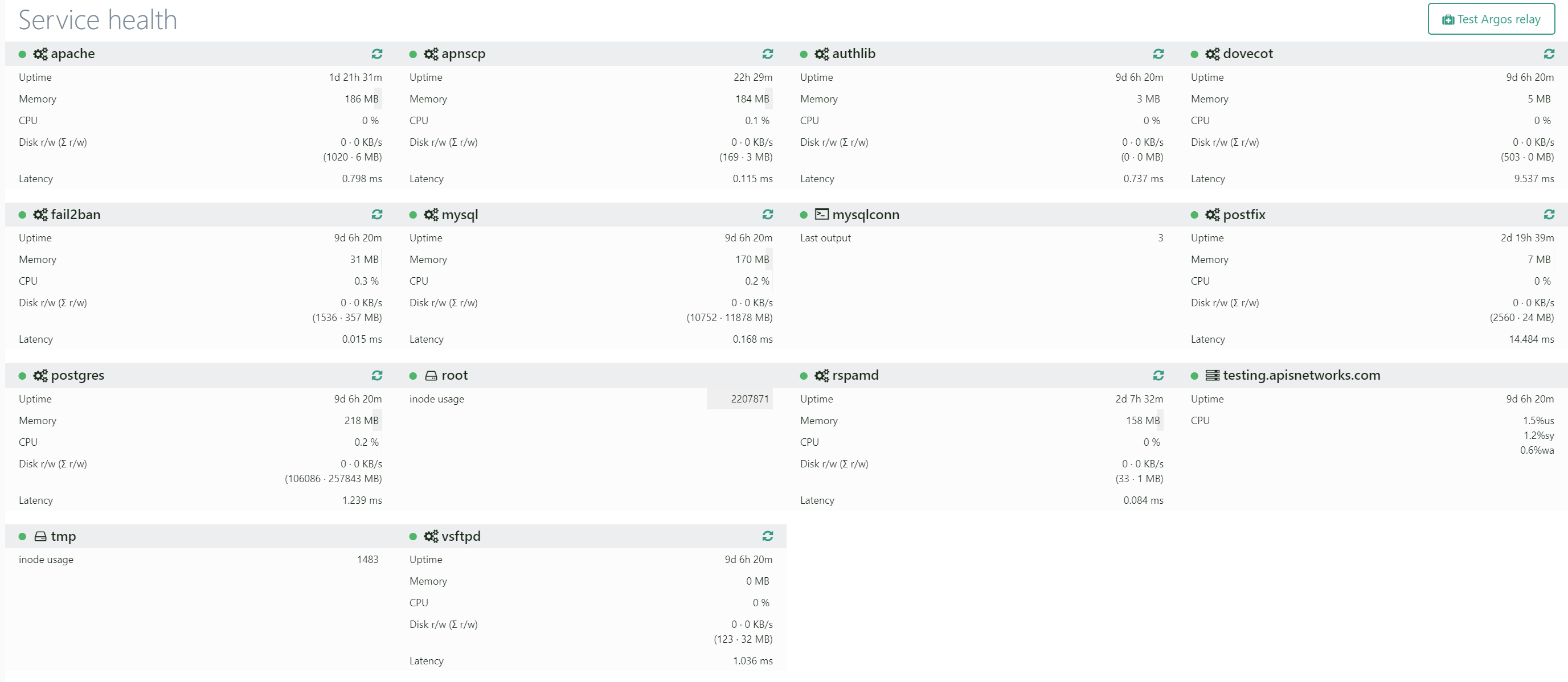Click the mysqlconn terminal icon
Image resolution: width=1568 pixels, height=682 pixels.
click(821, 214)
